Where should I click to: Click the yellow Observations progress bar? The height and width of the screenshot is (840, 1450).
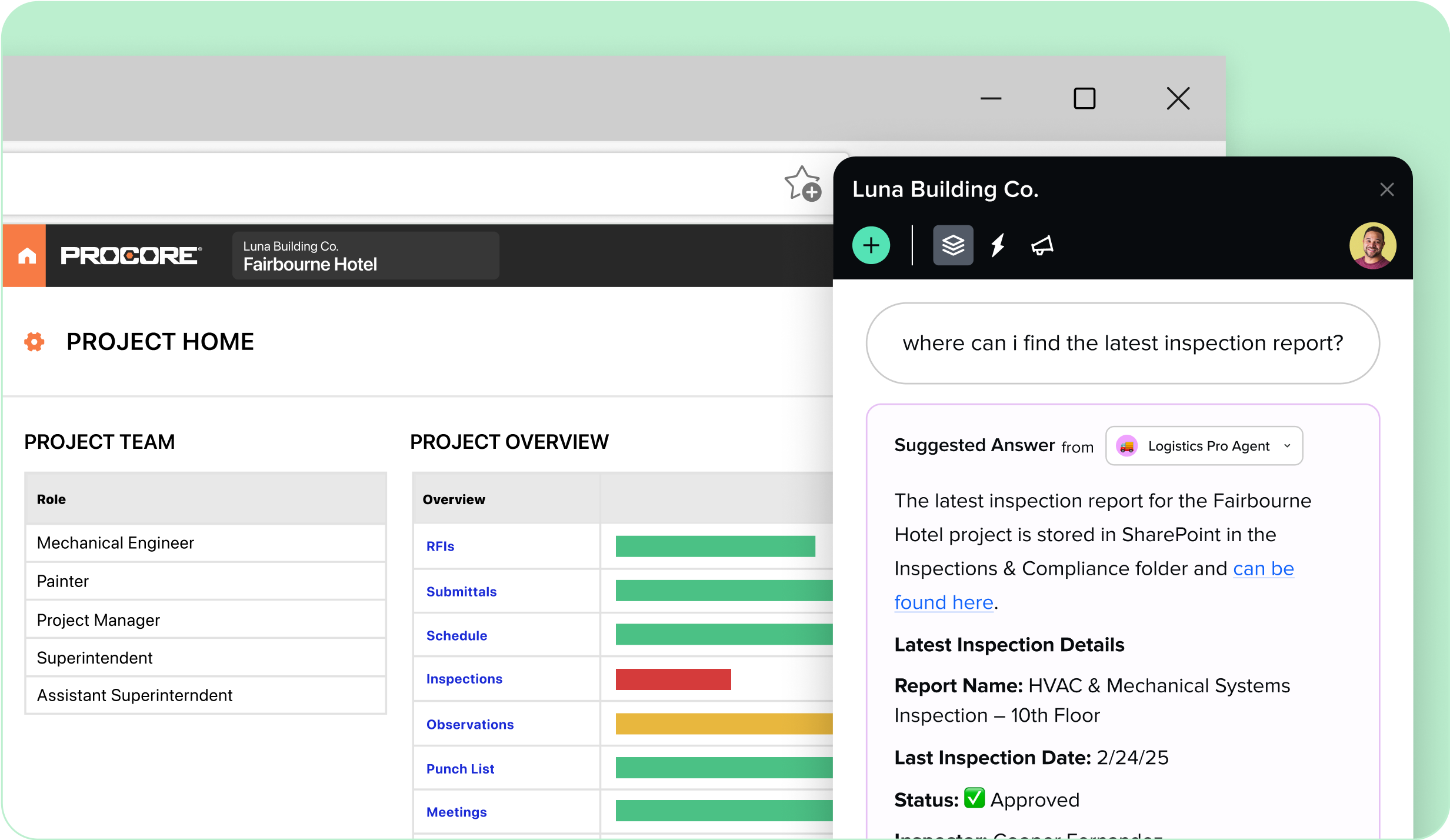[724, 724]
